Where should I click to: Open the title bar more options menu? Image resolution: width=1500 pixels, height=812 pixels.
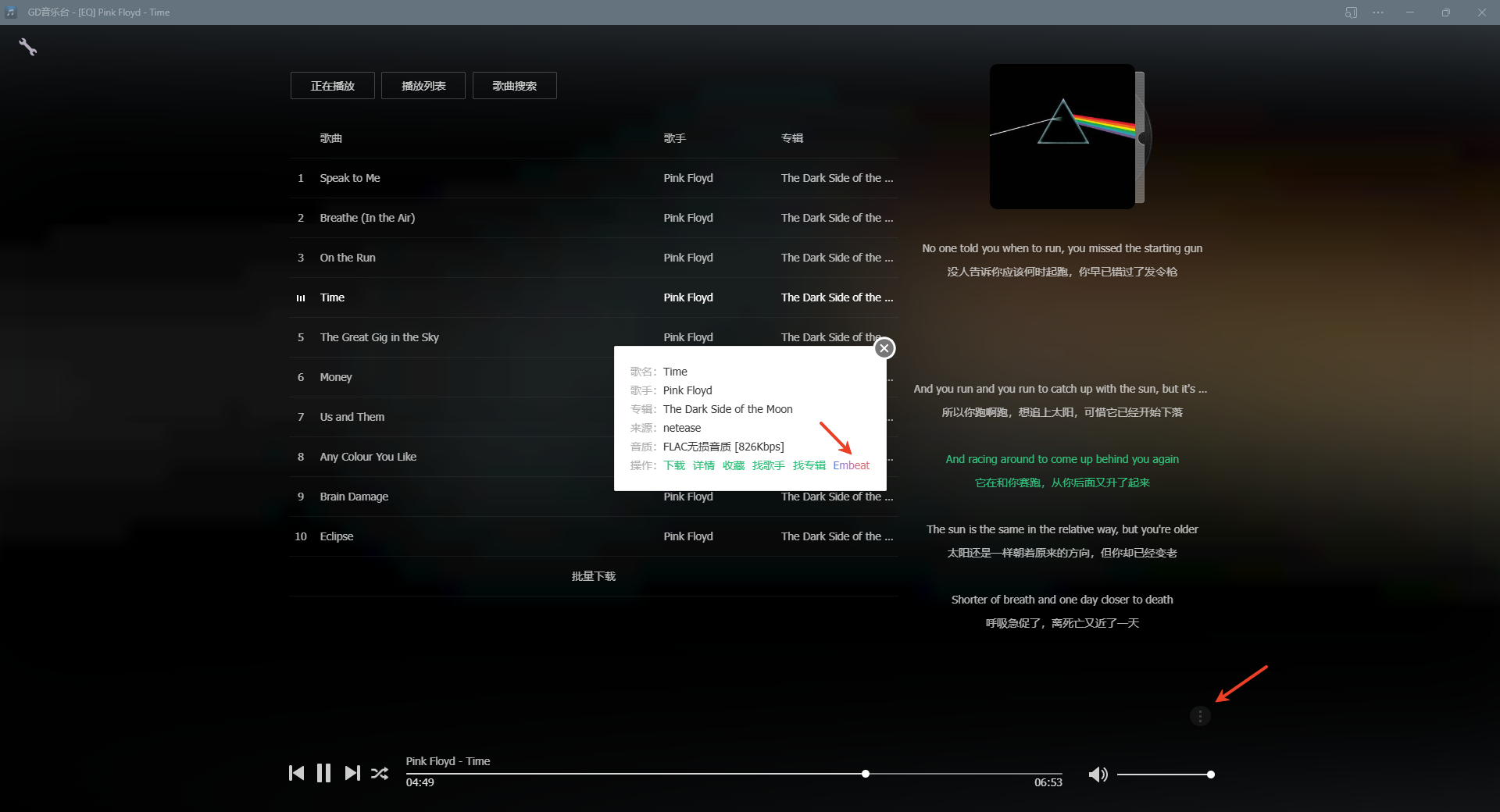(x=1378, y=12)
